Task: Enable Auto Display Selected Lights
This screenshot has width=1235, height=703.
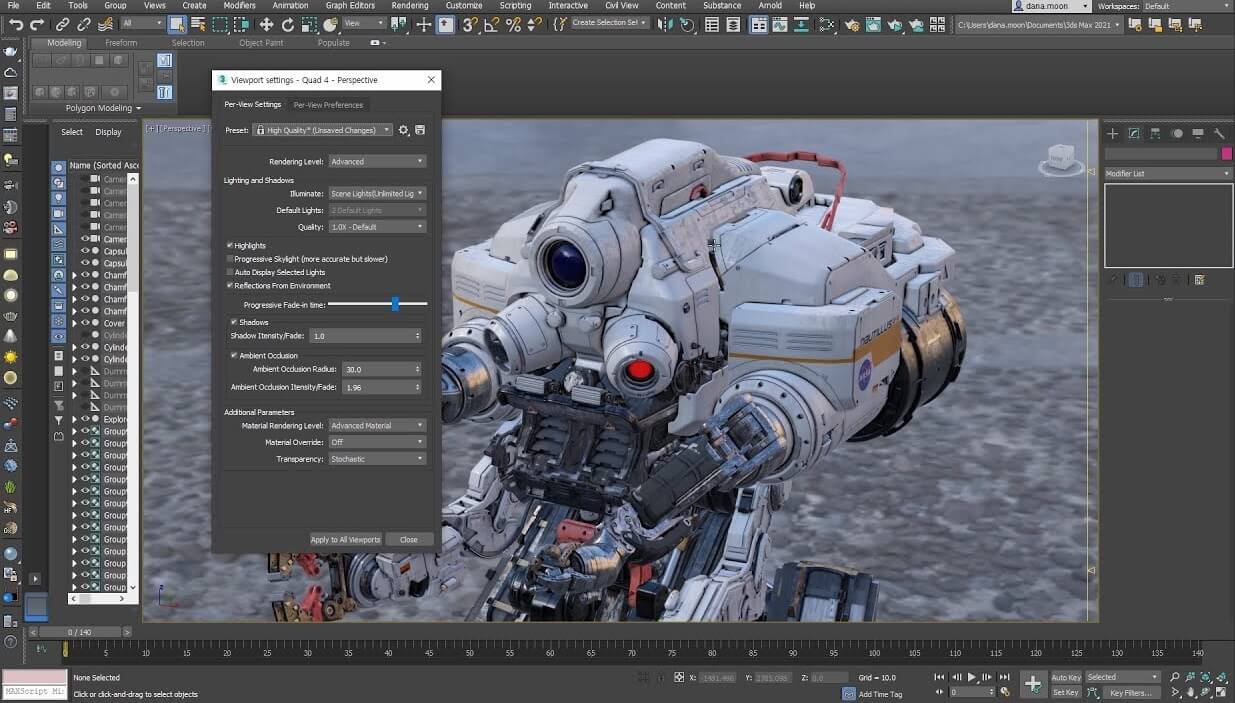Action: (230, 272)
